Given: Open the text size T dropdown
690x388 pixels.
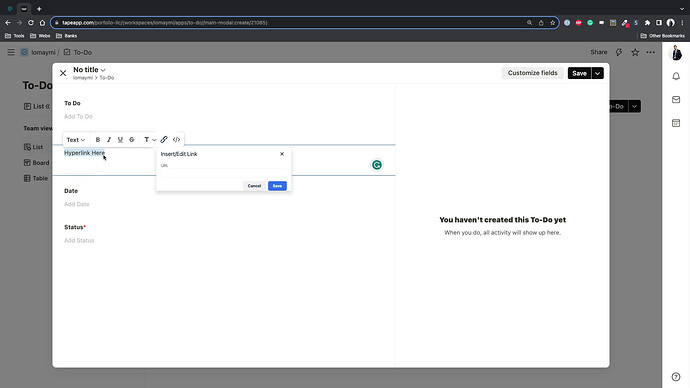Looking at the screenshot, I should point(150,139).
